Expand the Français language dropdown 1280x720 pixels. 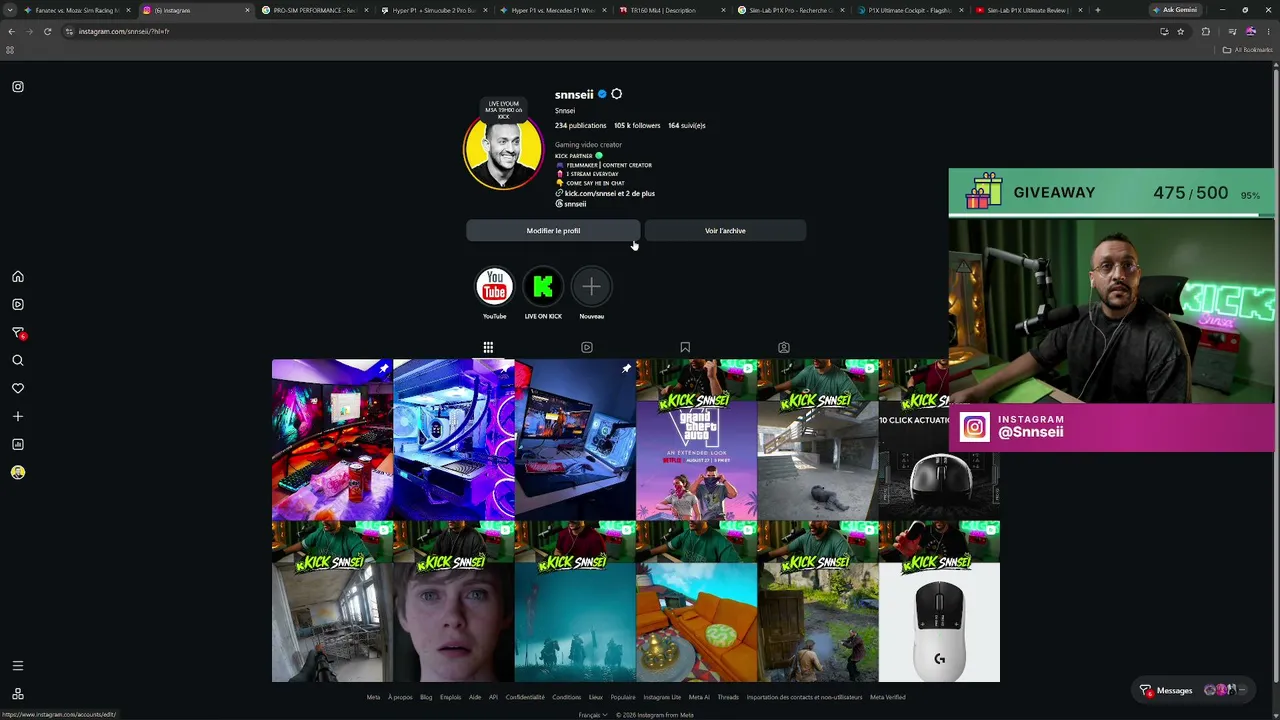[x=593, y=715]
